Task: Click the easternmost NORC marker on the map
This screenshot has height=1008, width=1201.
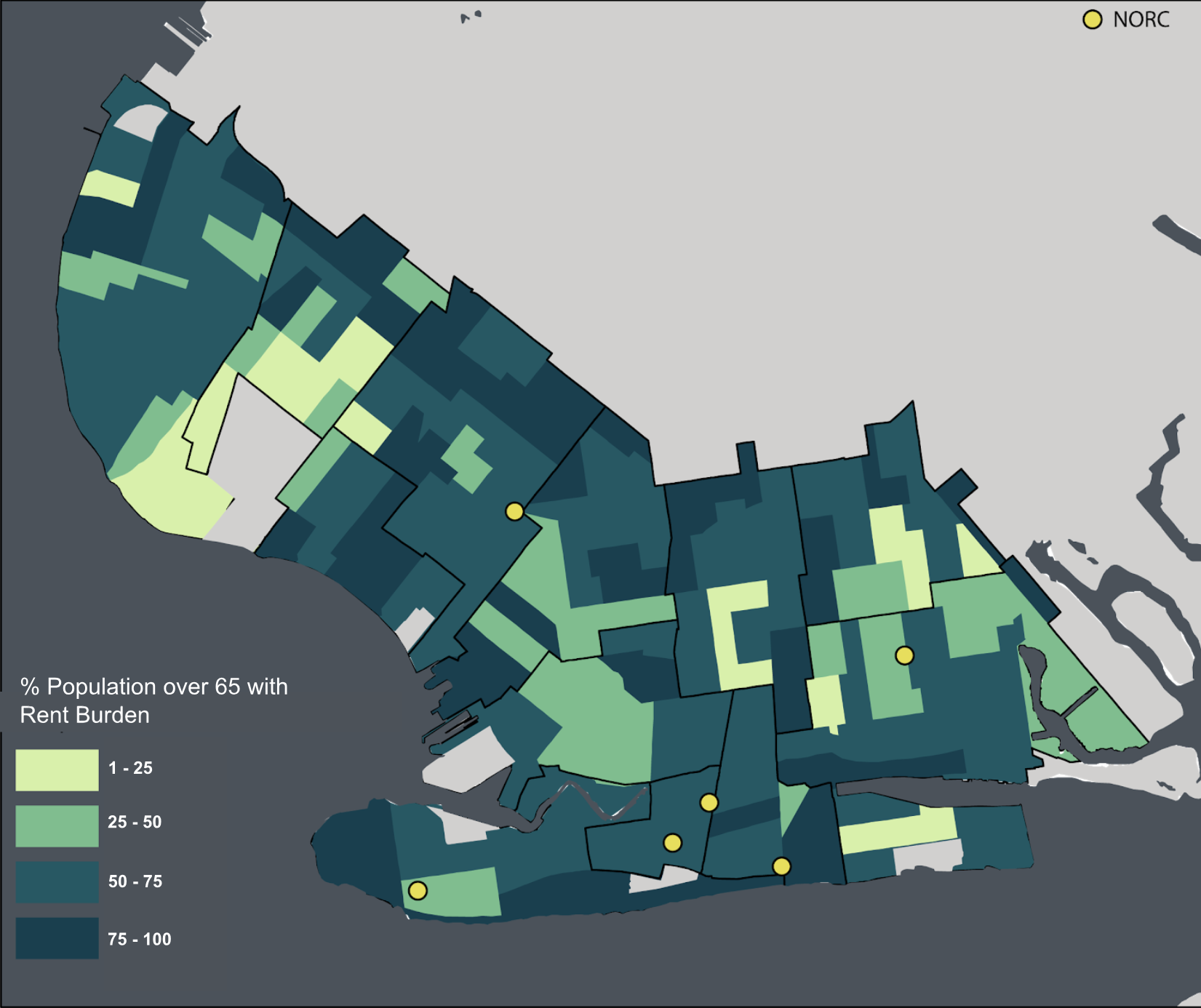Action: coord(904,655)
